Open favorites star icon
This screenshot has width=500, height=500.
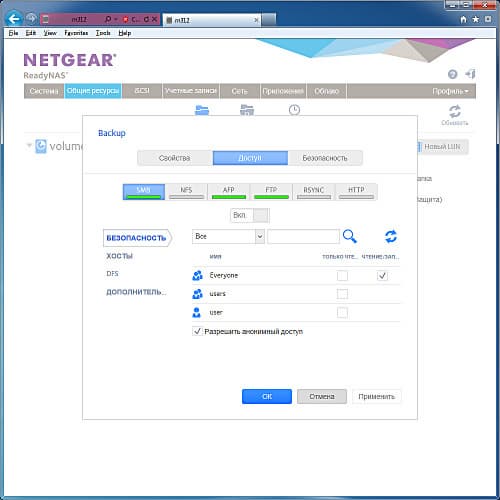pyautogui.click(x=476, y=19)
